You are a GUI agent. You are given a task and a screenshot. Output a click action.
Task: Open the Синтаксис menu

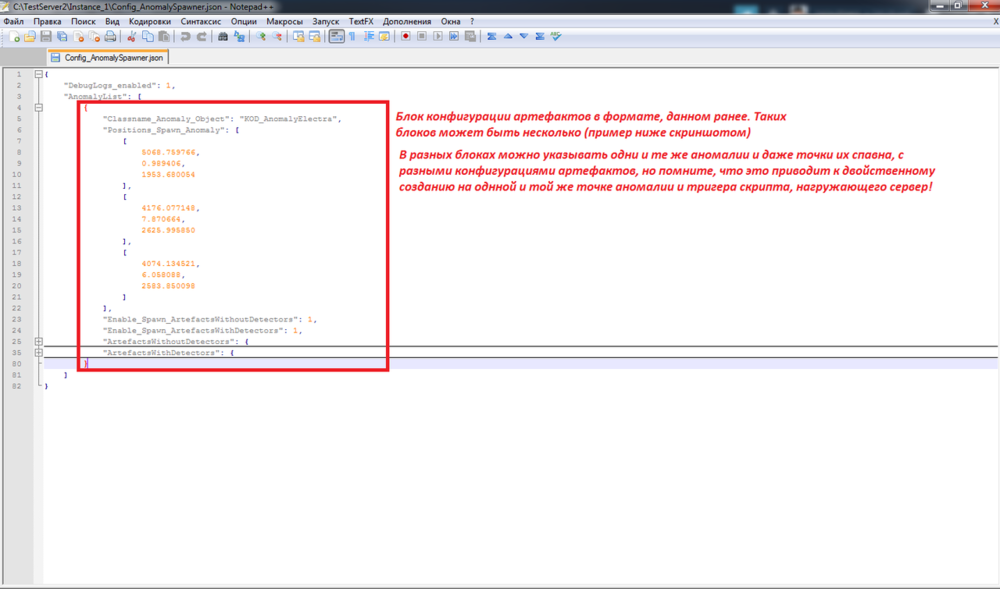tap(201, 21)
